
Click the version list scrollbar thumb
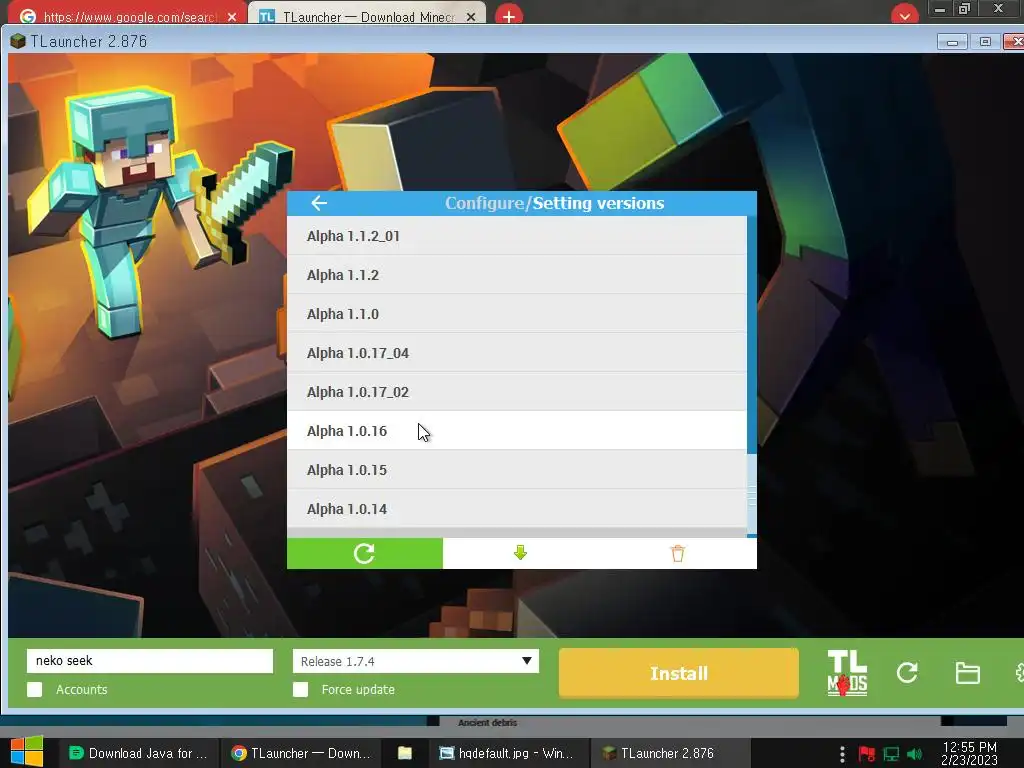point(752,494)
